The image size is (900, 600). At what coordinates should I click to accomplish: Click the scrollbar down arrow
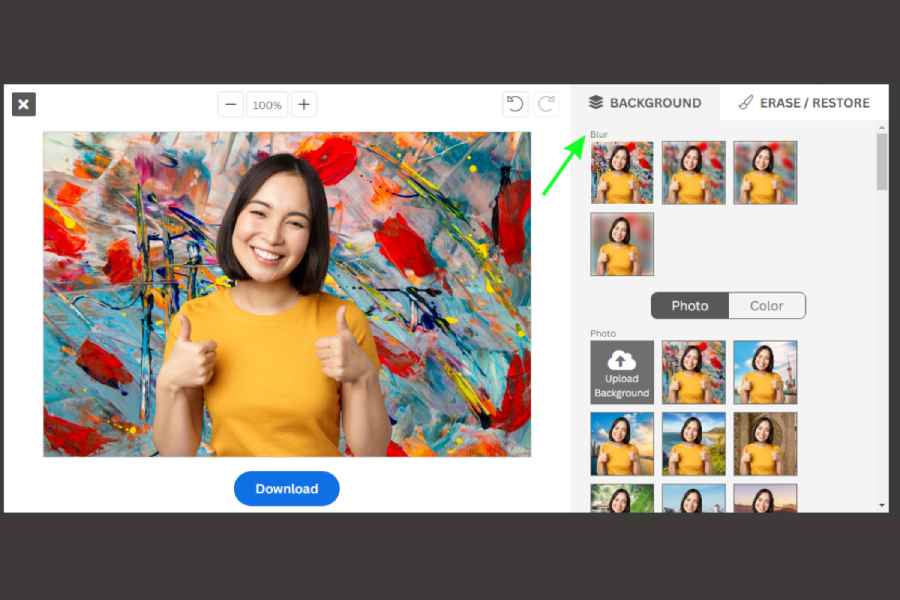coord(882,505)
